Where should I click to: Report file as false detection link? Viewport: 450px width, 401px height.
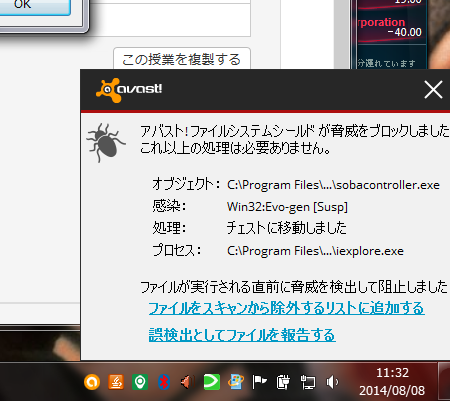tap(242, 335)
